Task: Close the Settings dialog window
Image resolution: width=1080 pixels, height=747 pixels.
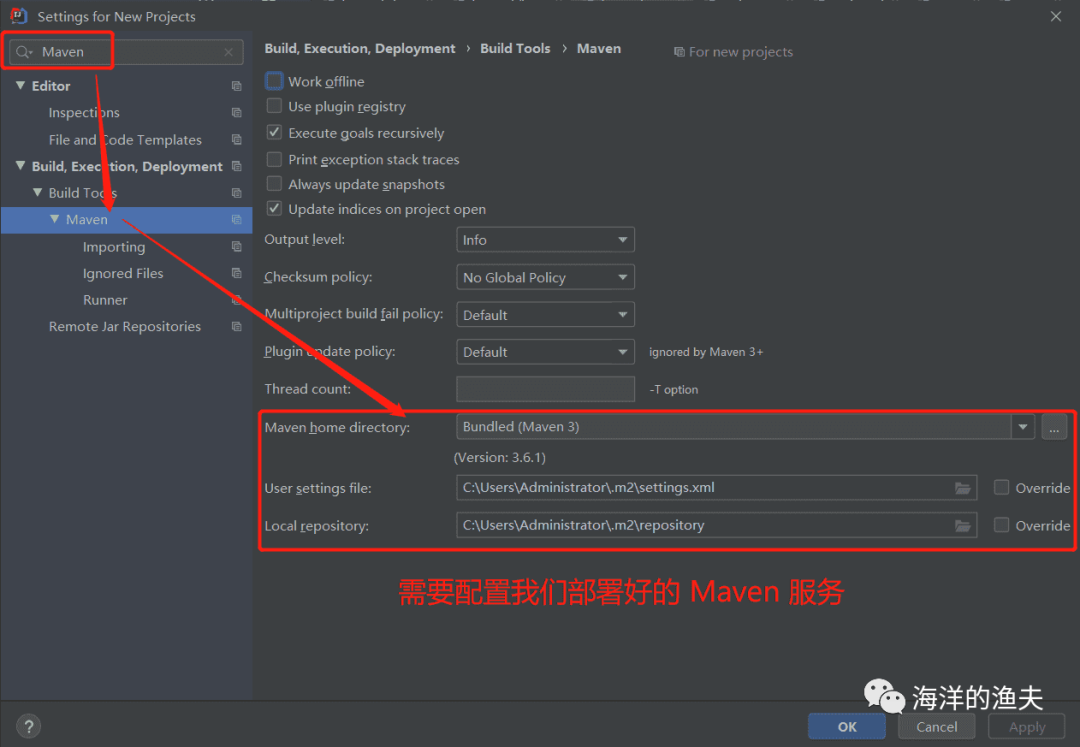Action: [1055, 17]
